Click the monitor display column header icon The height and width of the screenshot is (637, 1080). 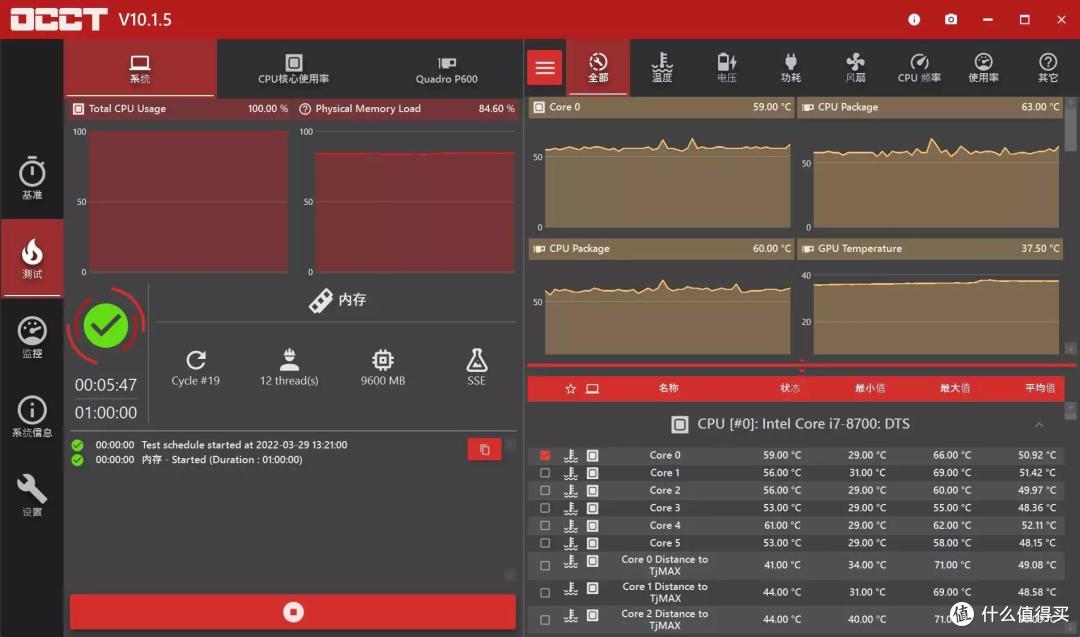(x=592, y=389)
